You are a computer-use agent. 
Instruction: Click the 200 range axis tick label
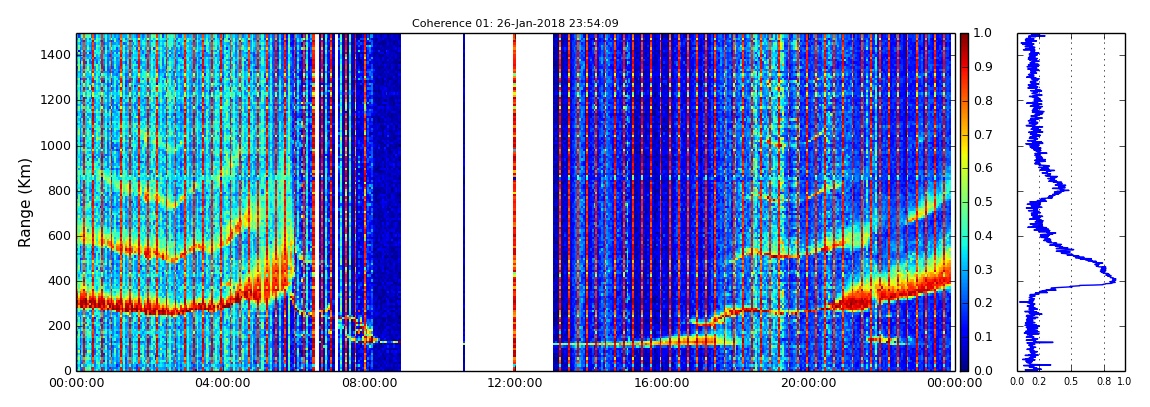pyautogui.click(x=61, y=326)
